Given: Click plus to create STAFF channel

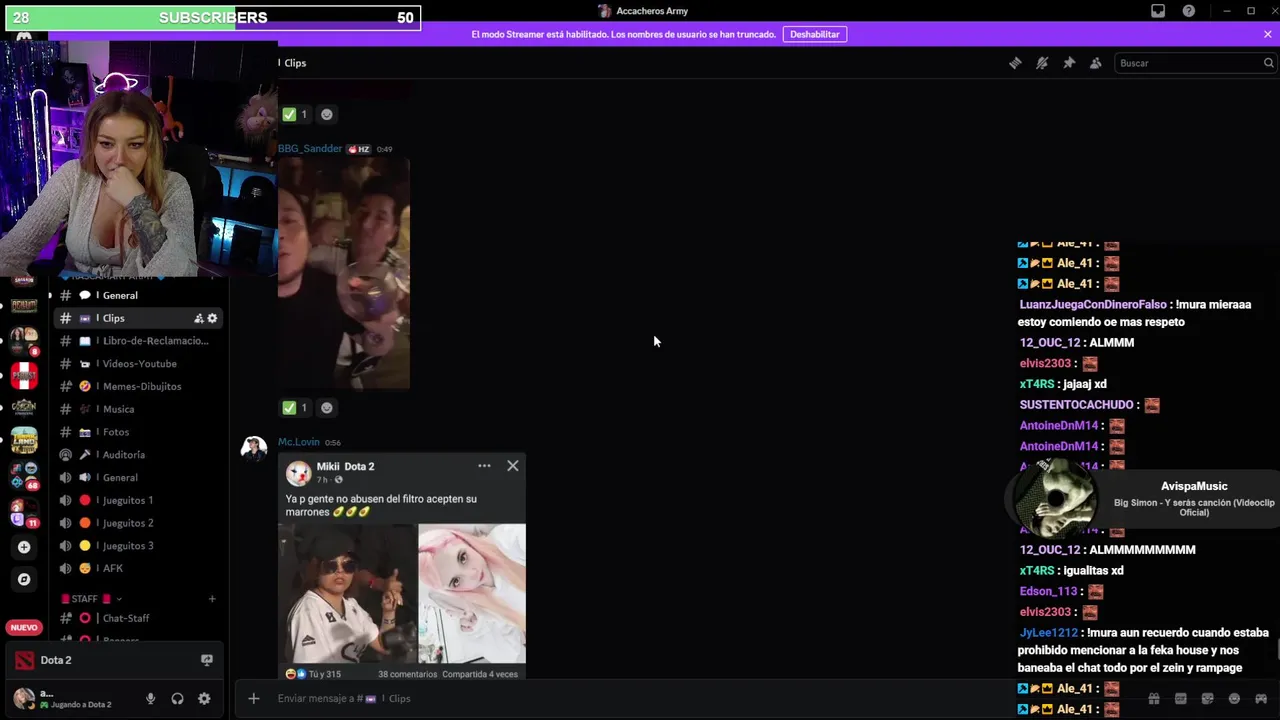Looking at the screenshot, I should tap(212, 599).
